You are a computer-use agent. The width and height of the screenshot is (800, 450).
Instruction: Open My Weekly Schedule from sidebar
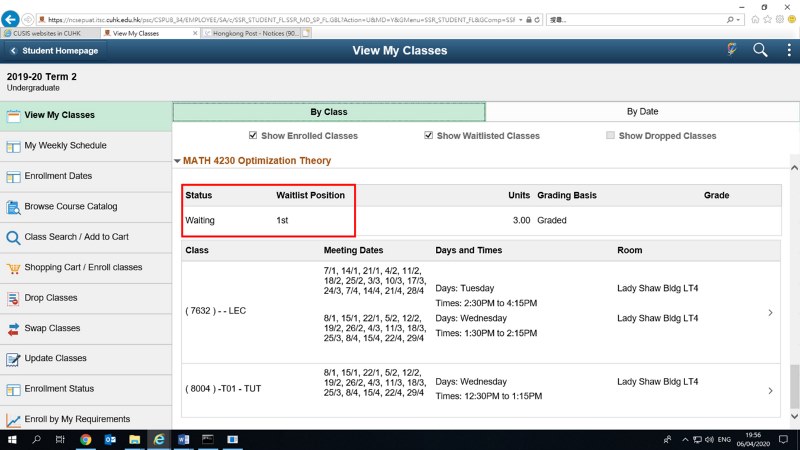coord(65,146)
